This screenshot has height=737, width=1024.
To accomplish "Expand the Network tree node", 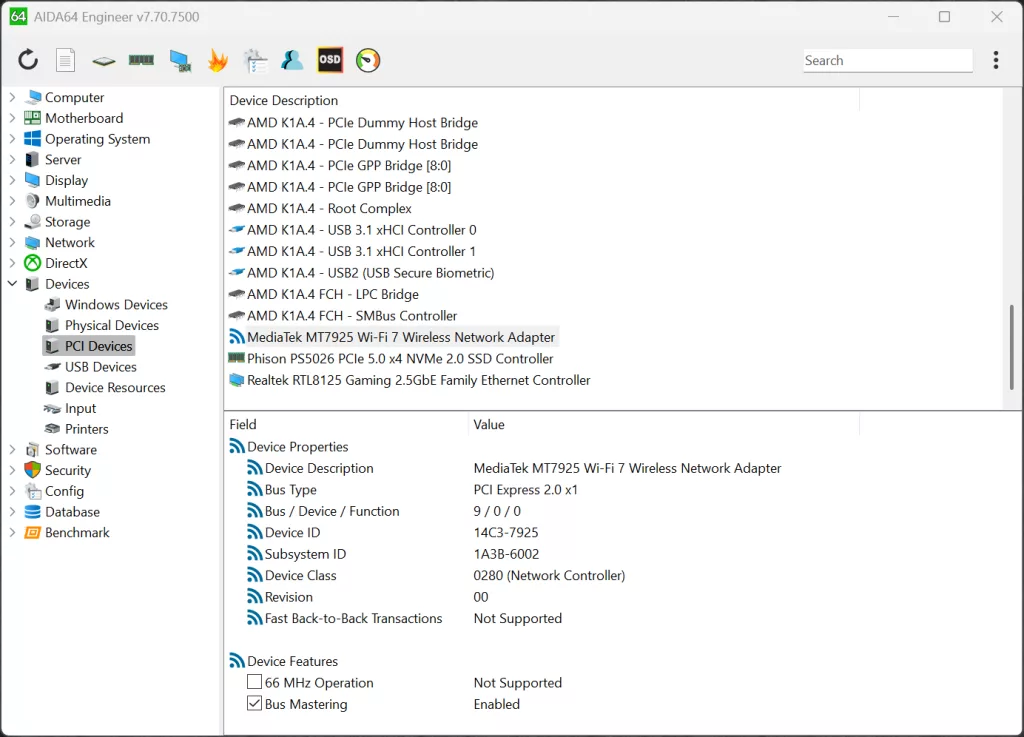I will pyautogui.click(x=12, y=242).
